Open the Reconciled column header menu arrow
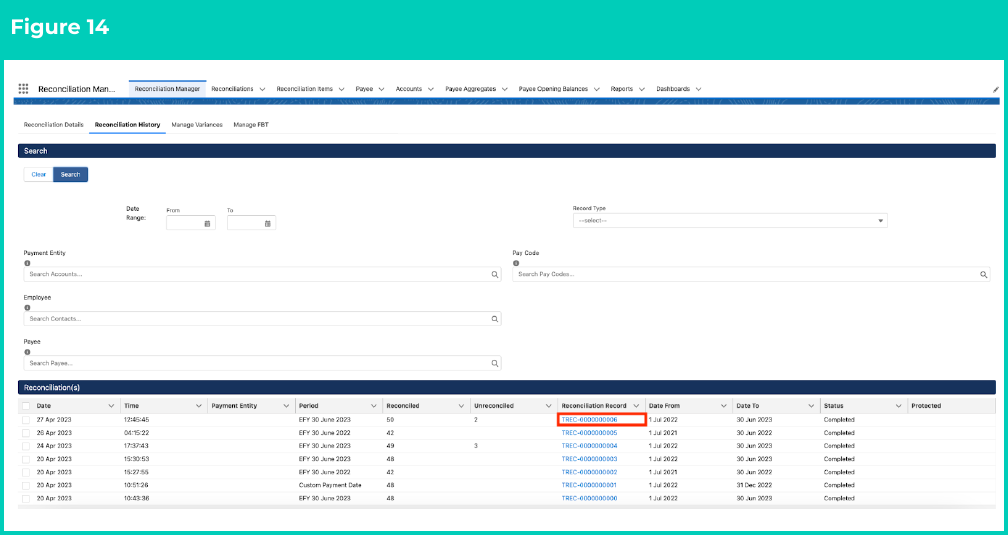The image size is (1008, 535). click(x=461, y=406)
